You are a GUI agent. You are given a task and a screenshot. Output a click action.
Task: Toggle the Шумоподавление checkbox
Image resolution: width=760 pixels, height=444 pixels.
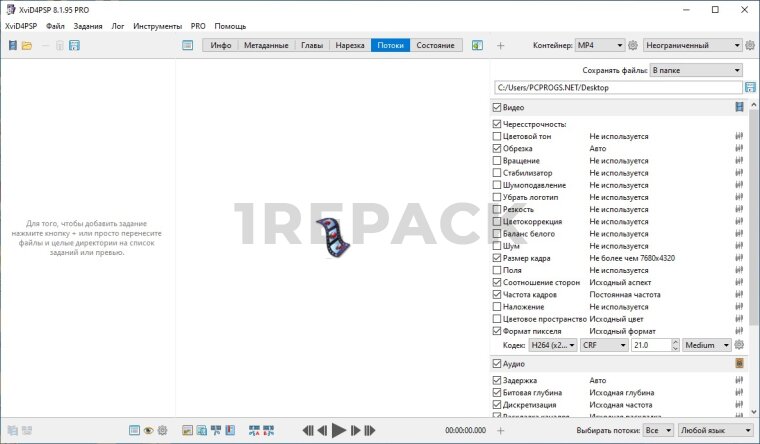[x=498, y=185]
